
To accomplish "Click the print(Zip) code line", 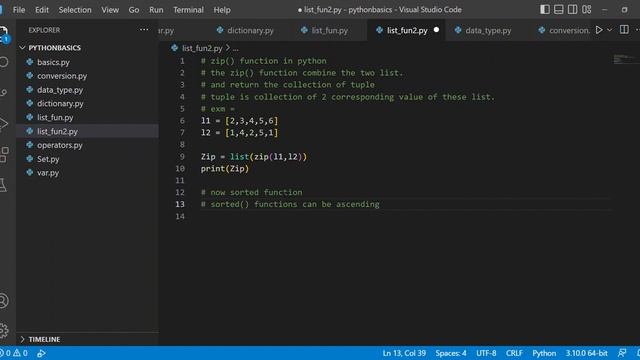I will (x=224, y=169).
